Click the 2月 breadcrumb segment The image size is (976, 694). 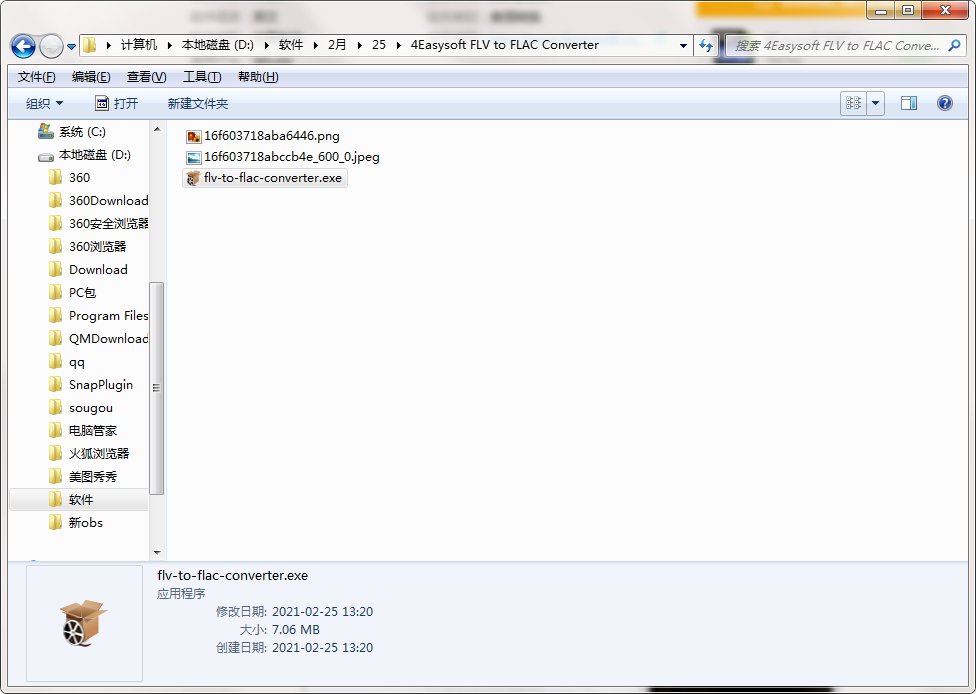point(337,45)
